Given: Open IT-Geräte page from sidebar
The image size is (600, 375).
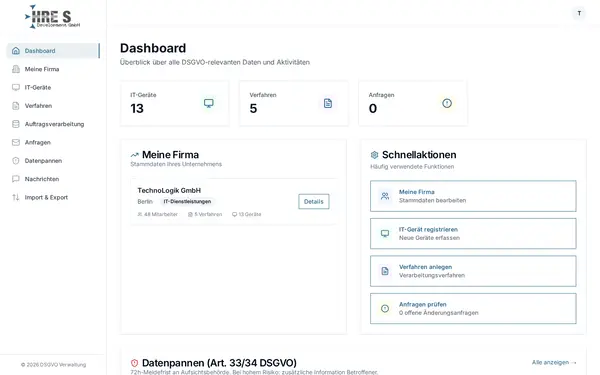Looking at the screenshot, I should tap(53, 87).
